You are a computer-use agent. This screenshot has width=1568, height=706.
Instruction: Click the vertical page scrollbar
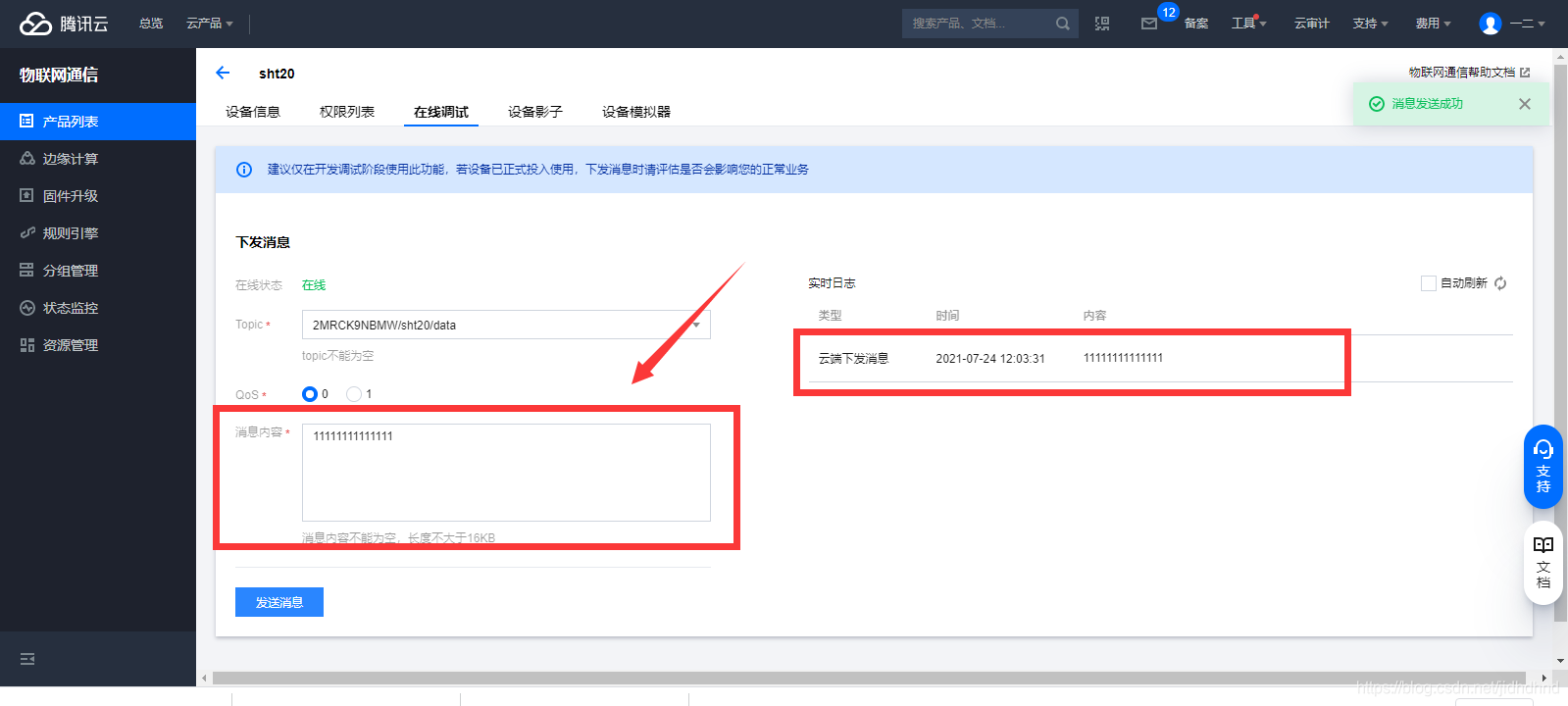[x=1560, y=343]
